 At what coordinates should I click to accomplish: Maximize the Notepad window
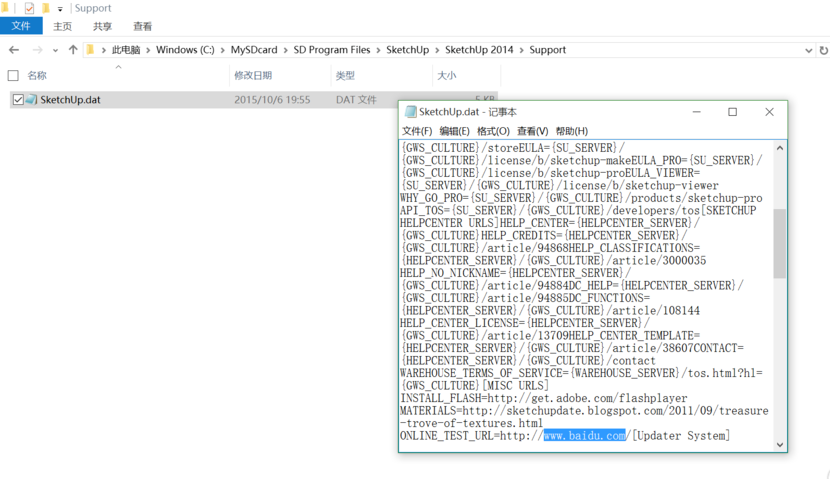[733, 112]
